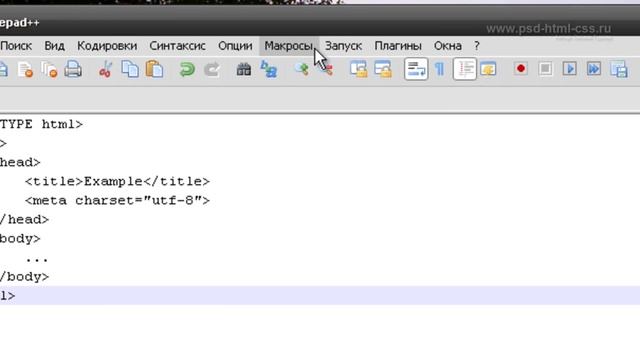640x360 pixels.
Task: Toggle the indent guide display
Action: (464, 69)
